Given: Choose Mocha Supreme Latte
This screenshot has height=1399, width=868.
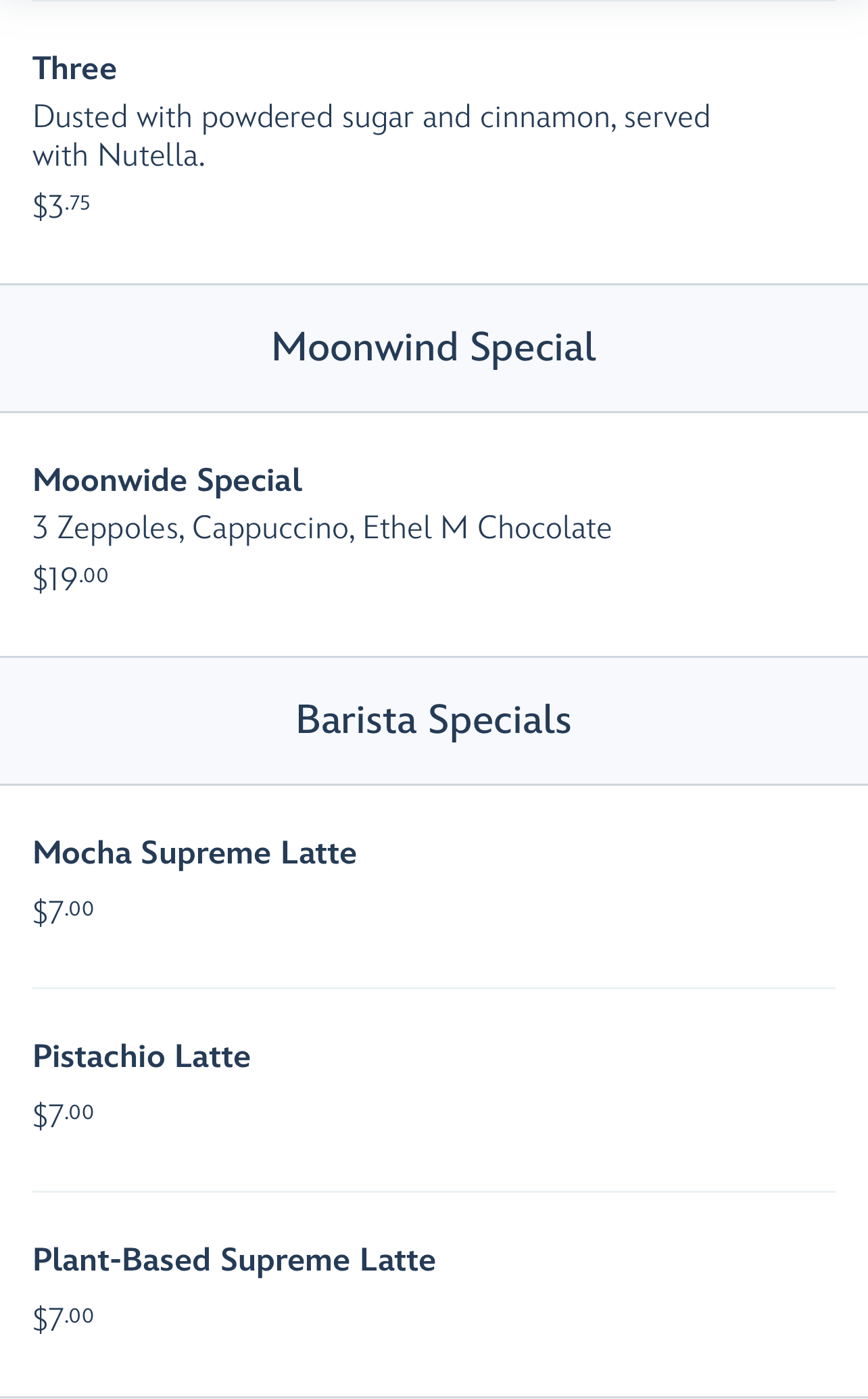Looking at the screenshot, I should (x=195, y=853).
